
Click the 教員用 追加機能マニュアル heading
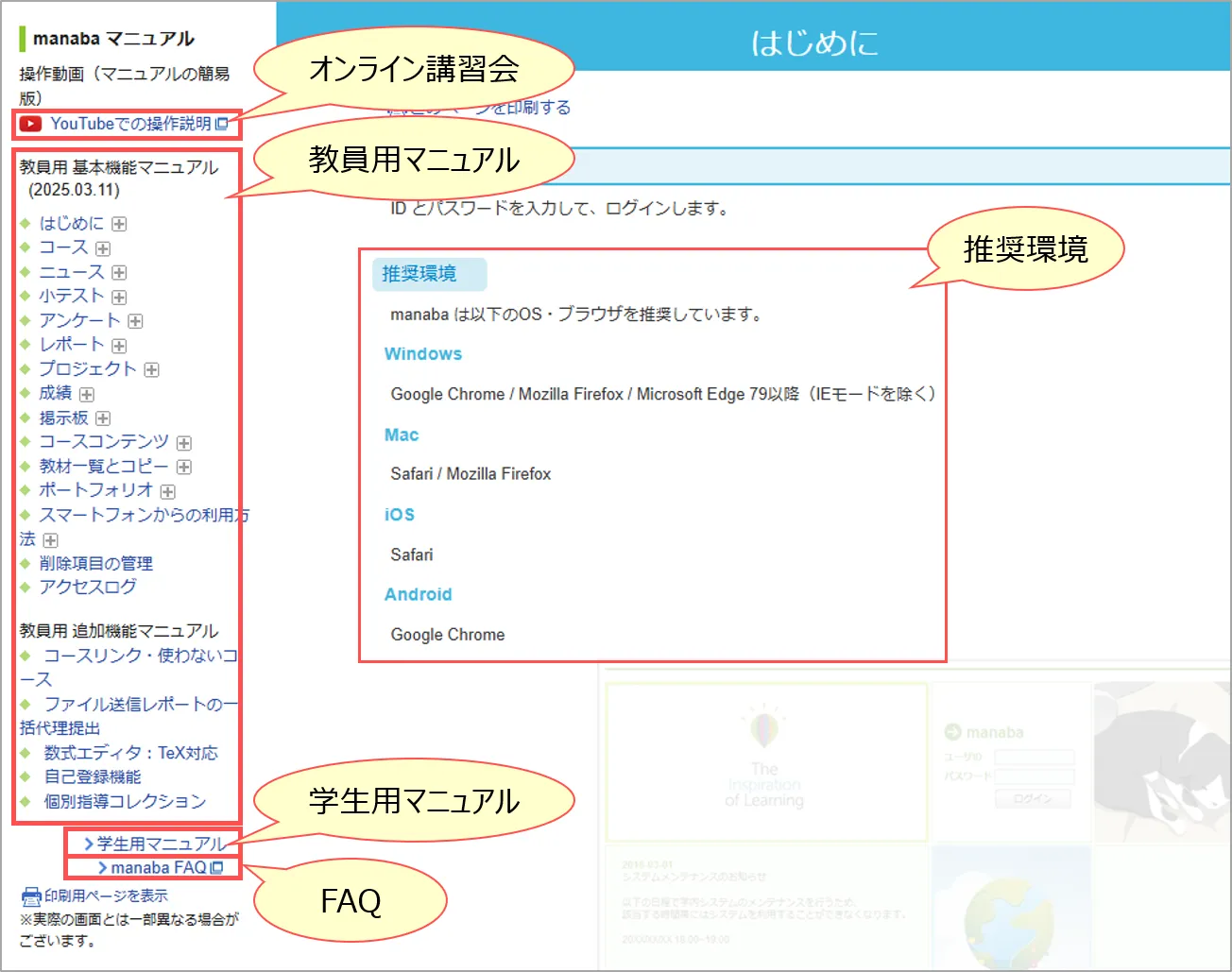119,631
